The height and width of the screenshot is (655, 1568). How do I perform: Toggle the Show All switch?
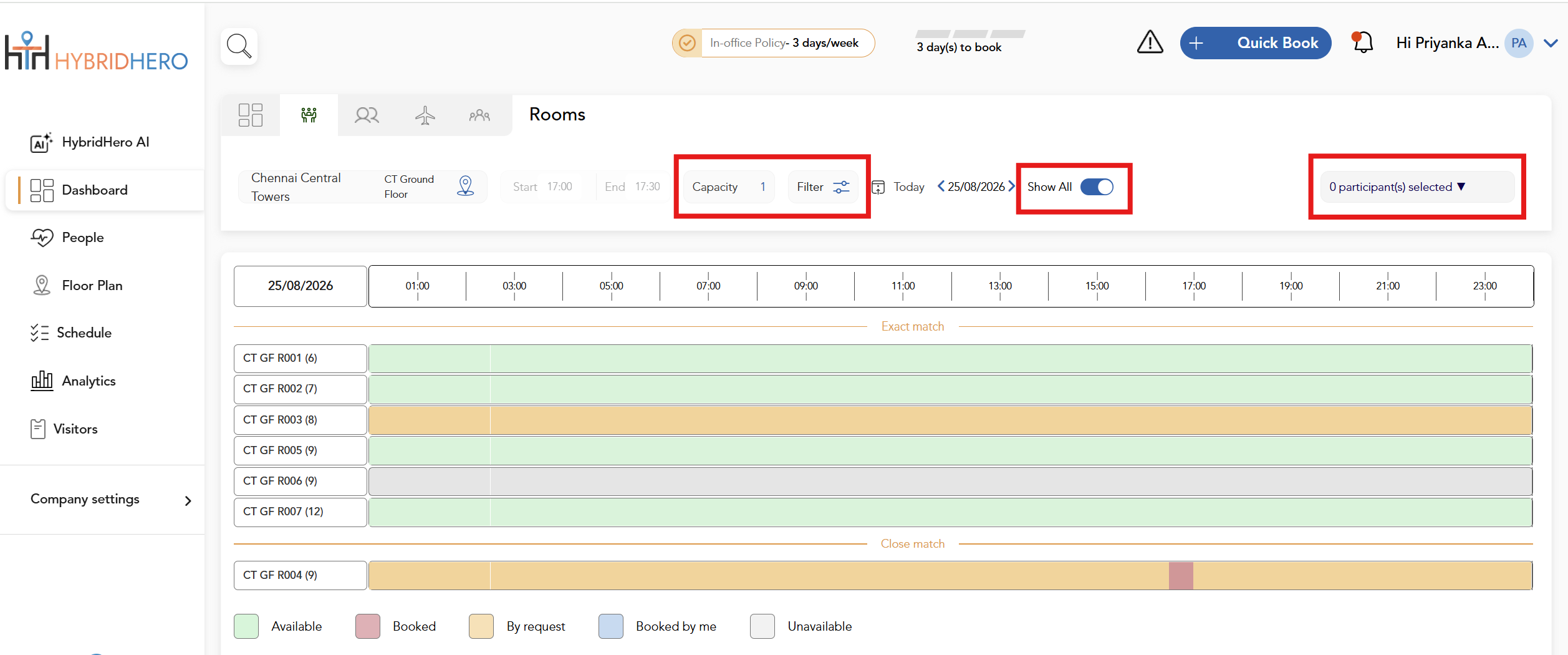[x=1096, y=187]
